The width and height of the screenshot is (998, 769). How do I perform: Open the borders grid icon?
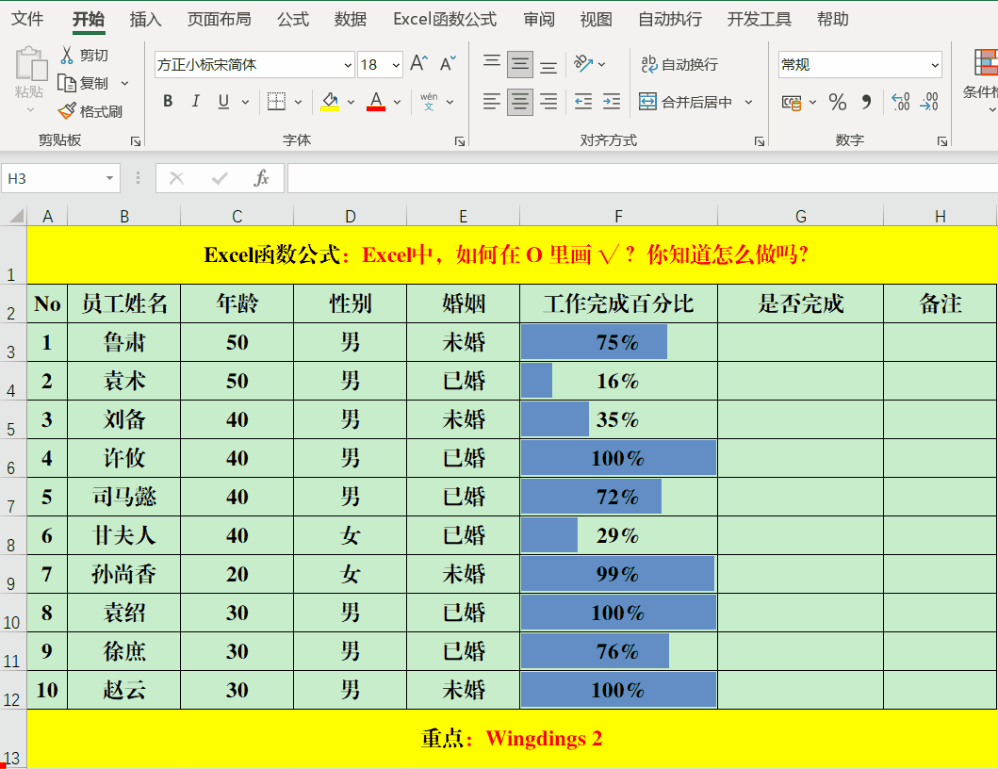click(x=276, y=102)
